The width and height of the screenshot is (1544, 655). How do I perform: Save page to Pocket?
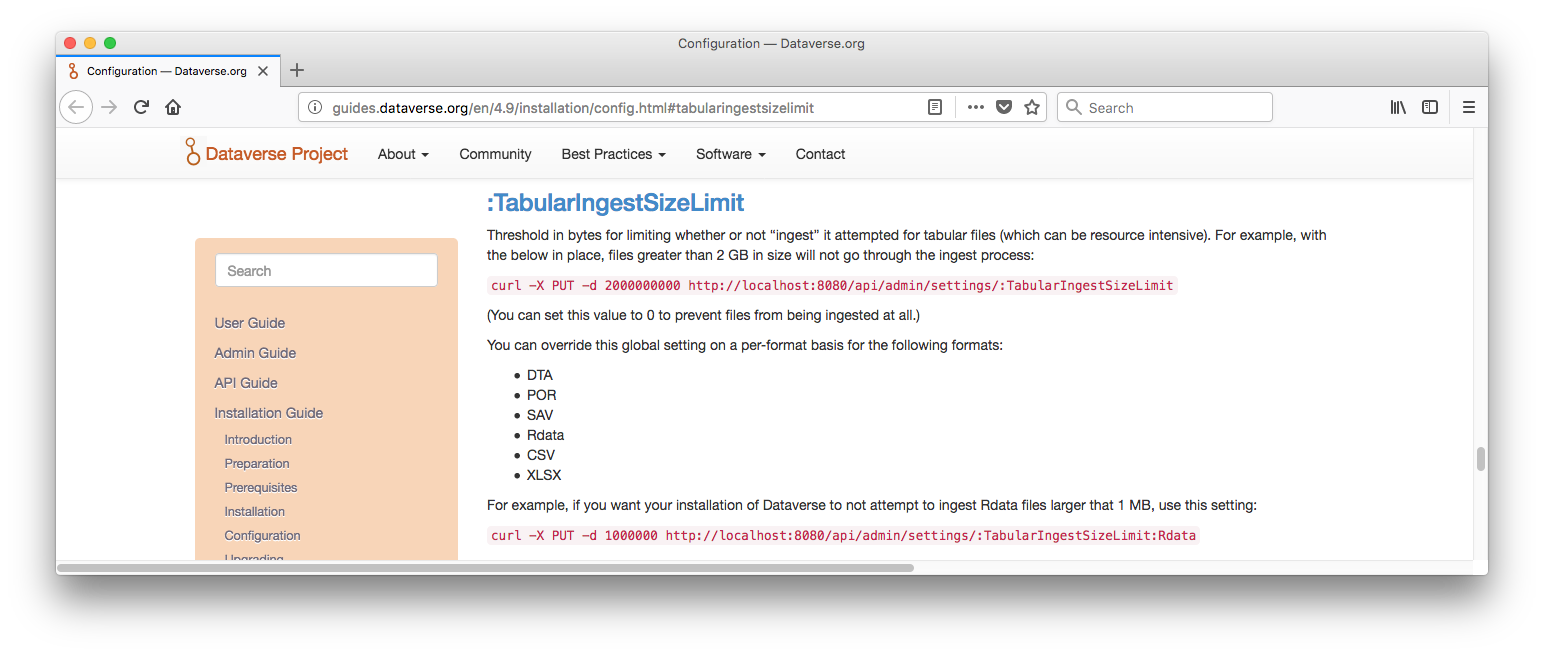[x=1004, y=107]
